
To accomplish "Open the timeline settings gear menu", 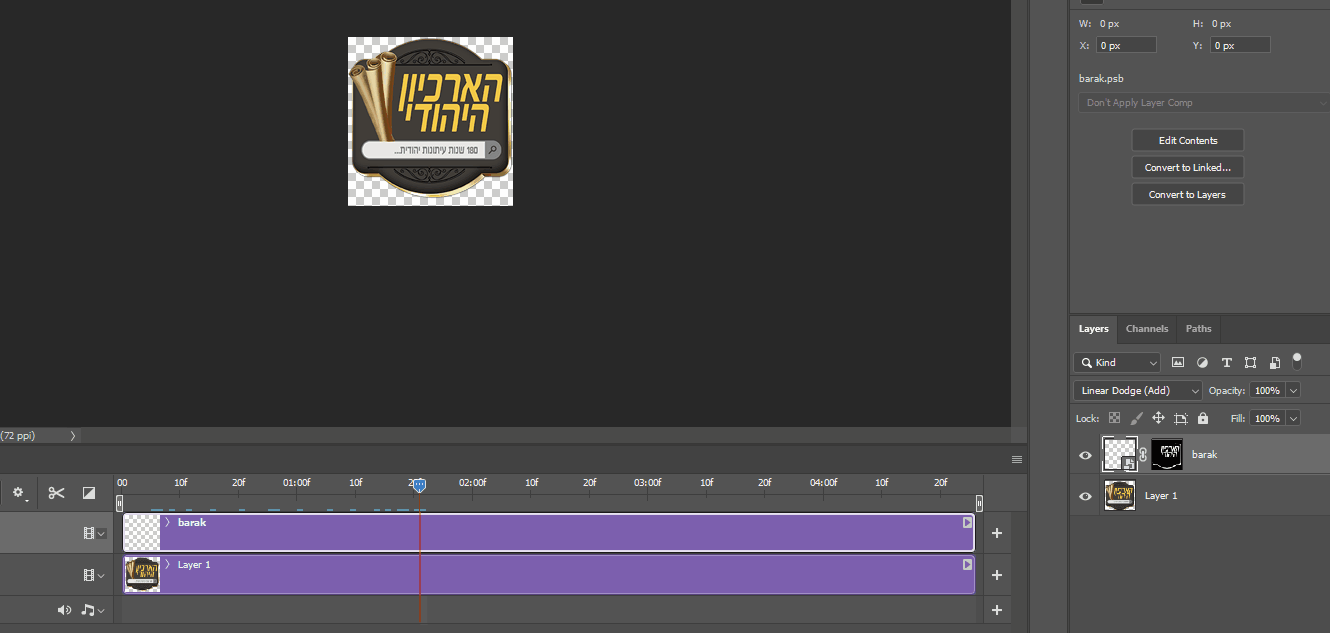I will pos(19,493).
